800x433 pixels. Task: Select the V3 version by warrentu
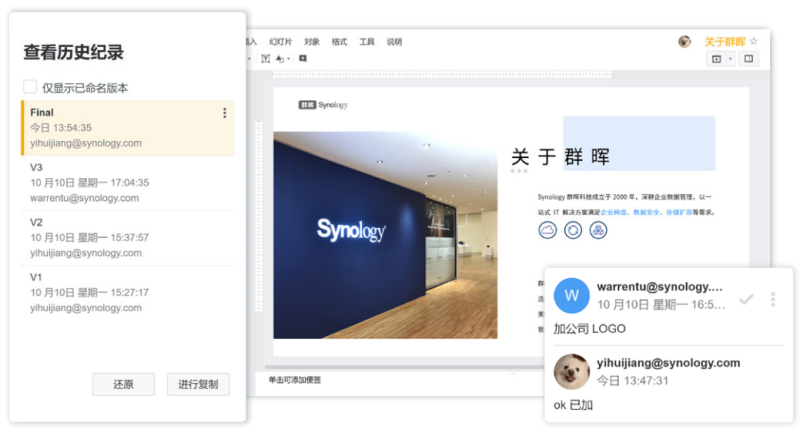[128, 183]
